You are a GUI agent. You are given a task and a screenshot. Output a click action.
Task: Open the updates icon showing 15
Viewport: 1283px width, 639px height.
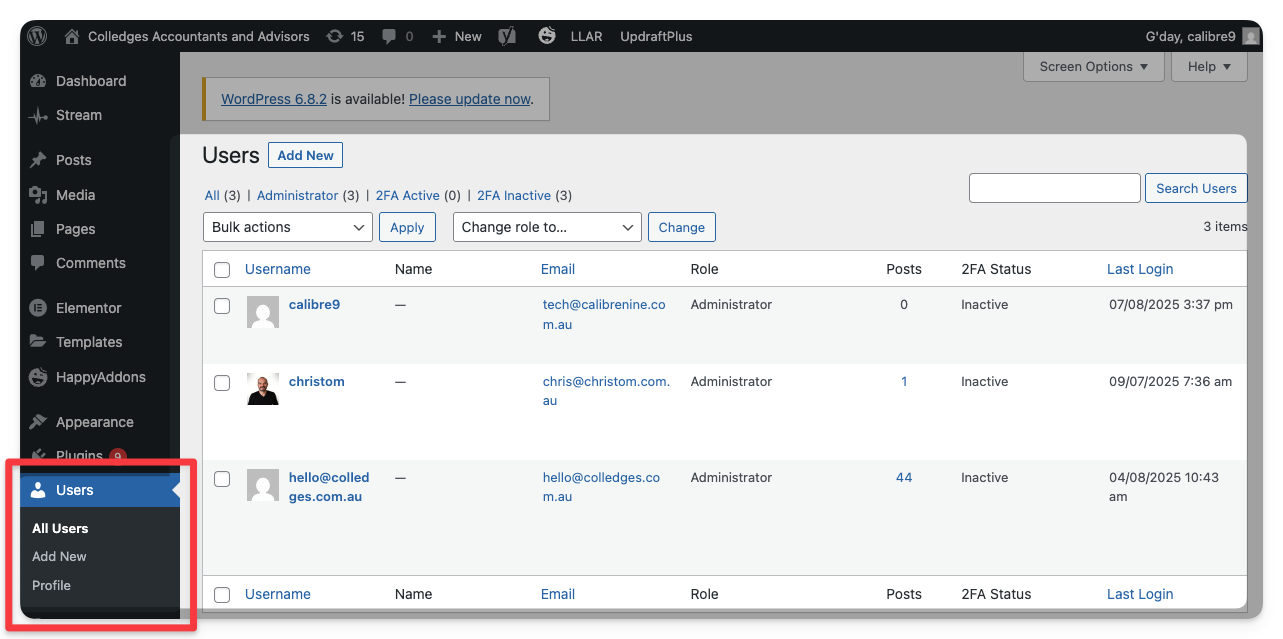(x=335, y=36)
